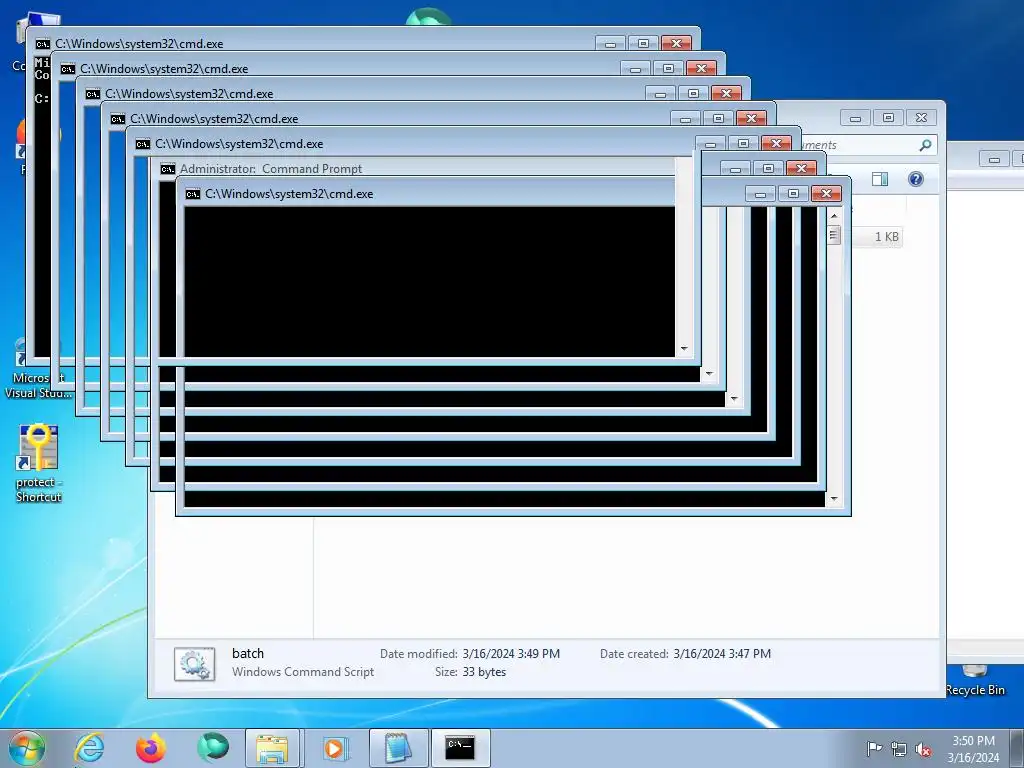Click the Windows Command Script type label
This screenshot has height=768, width=1024.
click(x=303, y=672)
